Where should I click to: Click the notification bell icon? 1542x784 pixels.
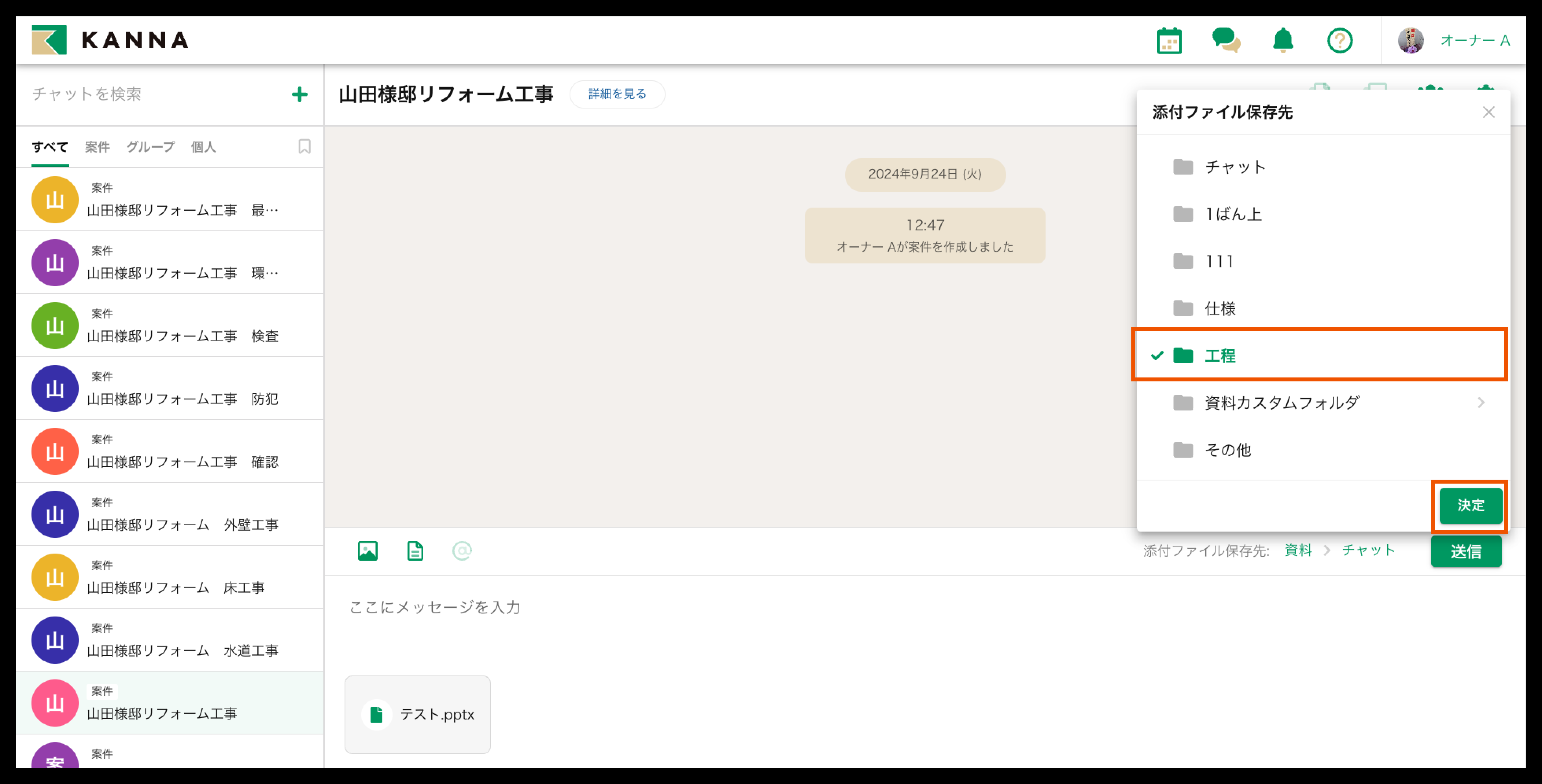click(1282, 41)
